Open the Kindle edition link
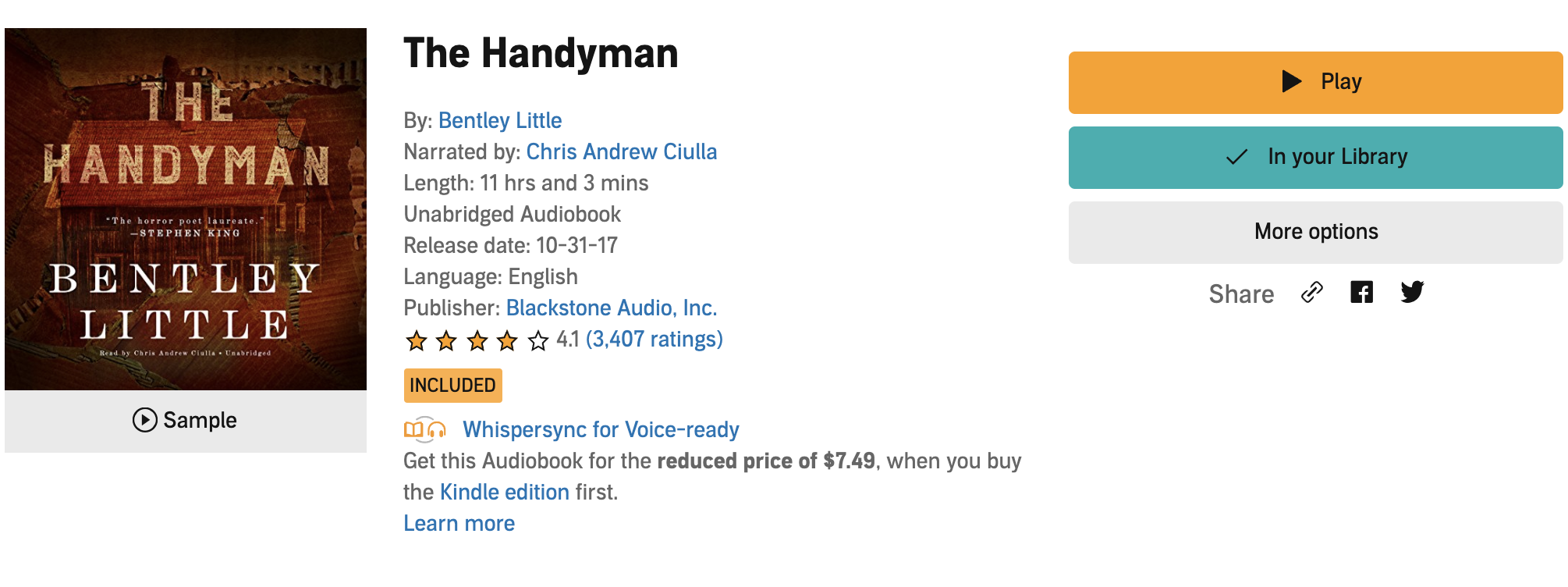This screenshot has height=587, width=1568. click(x=504, y=492)
